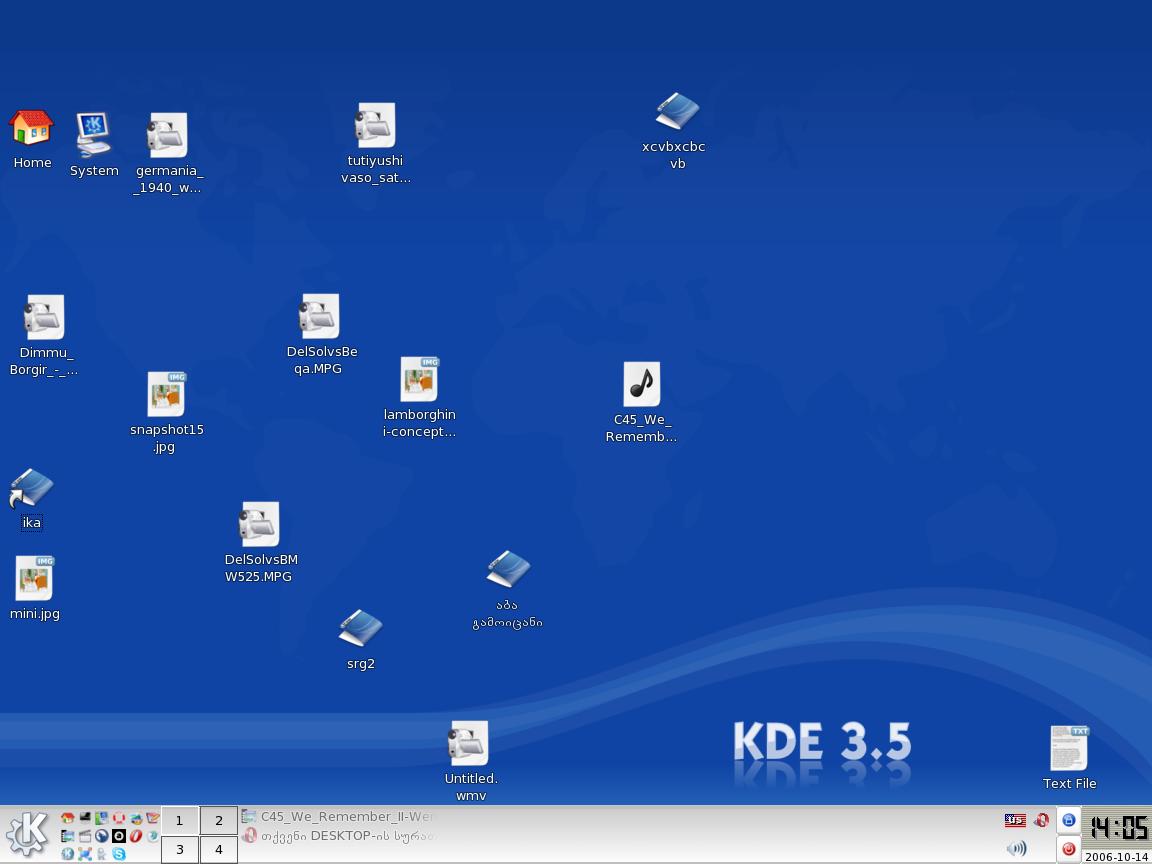Switch to virtual desktop 4
Image resolution: width=1152 pixels, height=864 pixels.
(x=218, y=850)
